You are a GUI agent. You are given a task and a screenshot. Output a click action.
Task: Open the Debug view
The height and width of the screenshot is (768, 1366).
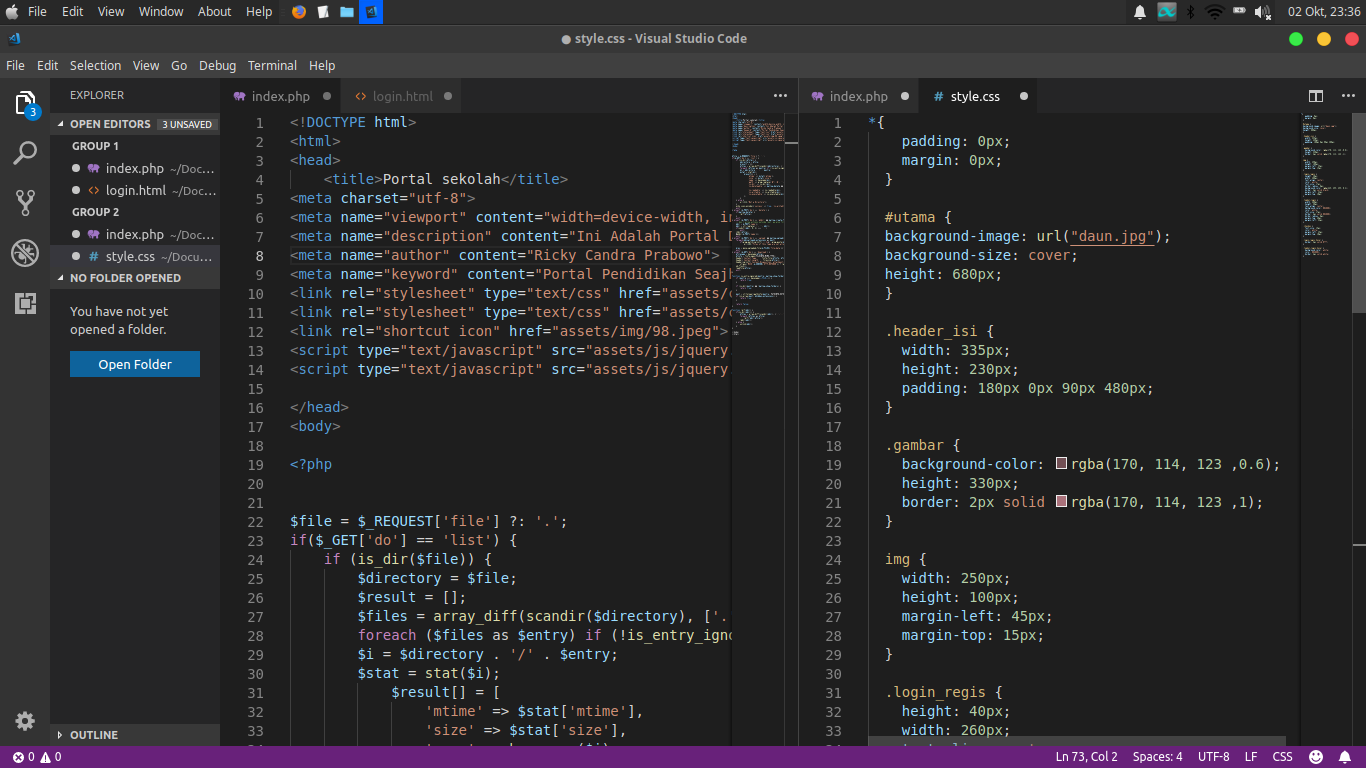25,252
